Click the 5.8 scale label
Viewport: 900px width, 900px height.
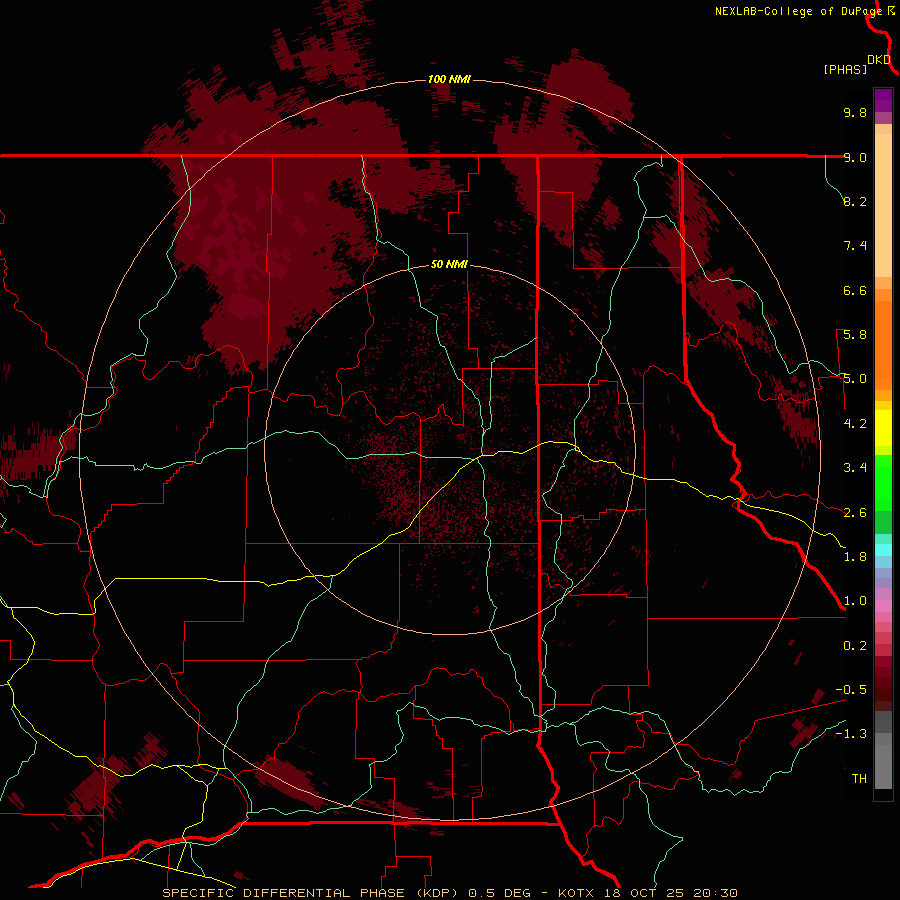click(855, 335)
